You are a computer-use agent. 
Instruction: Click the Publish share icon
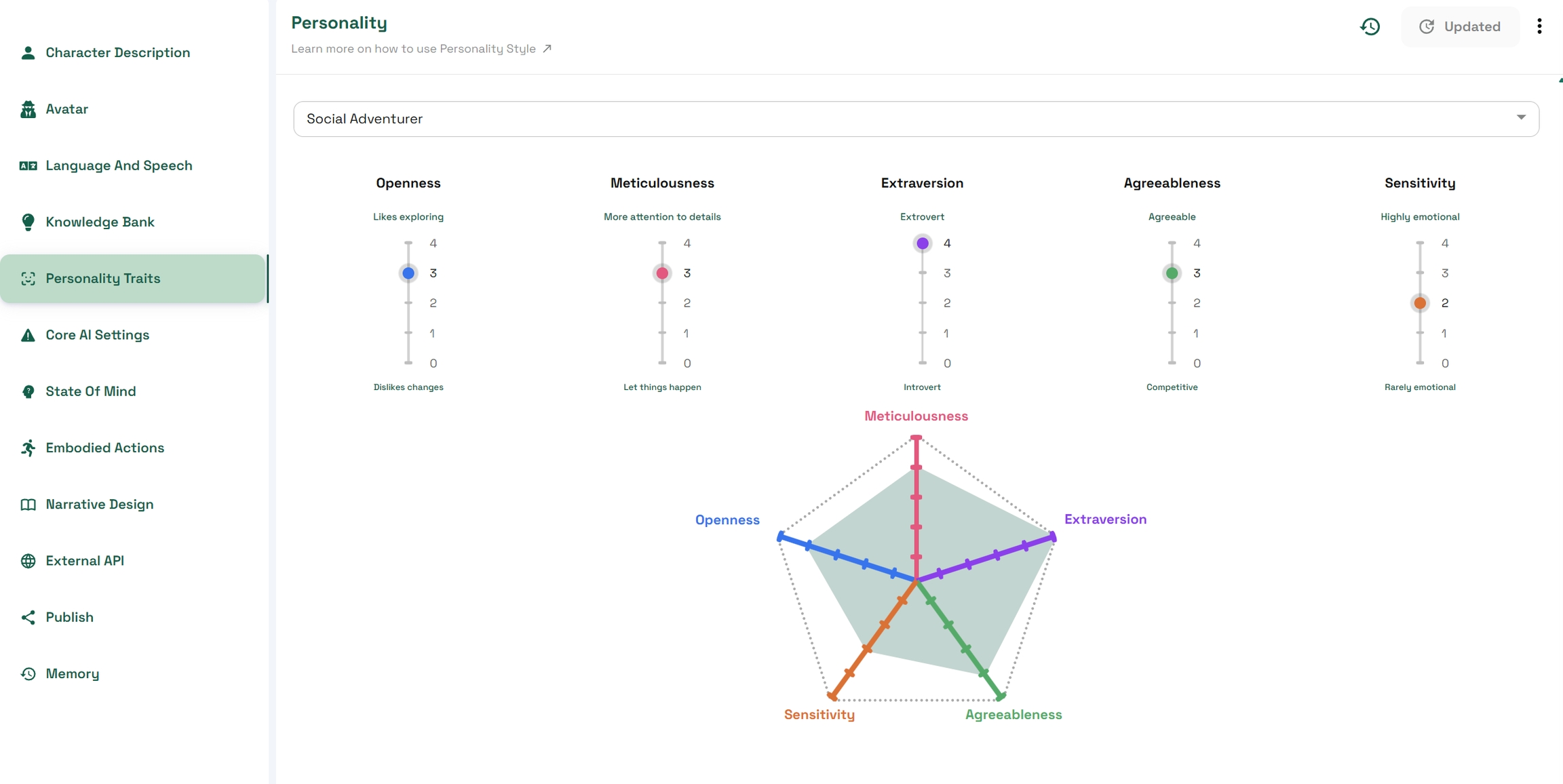tap(28, 617)
